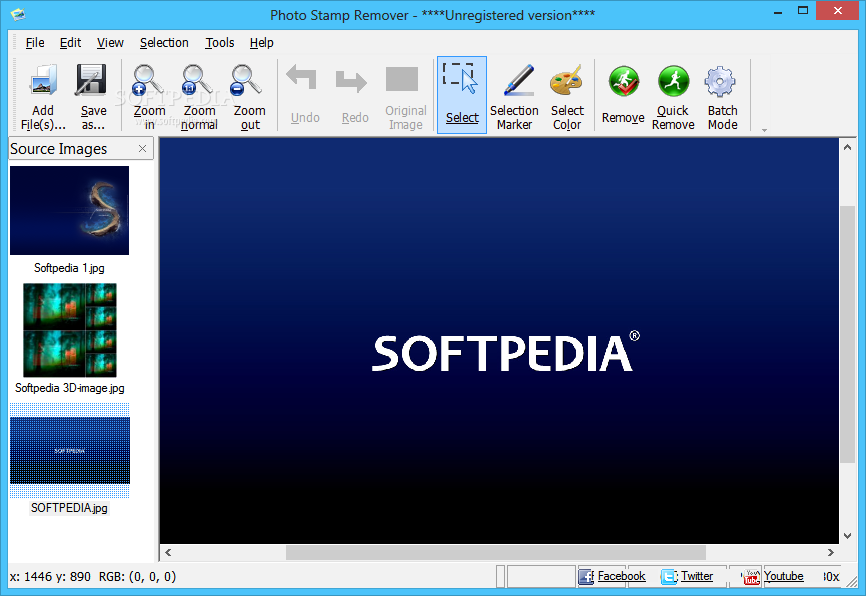Open the Twitter link in status bar
This screenshot has height=596, width=866.
click(696, 576)
